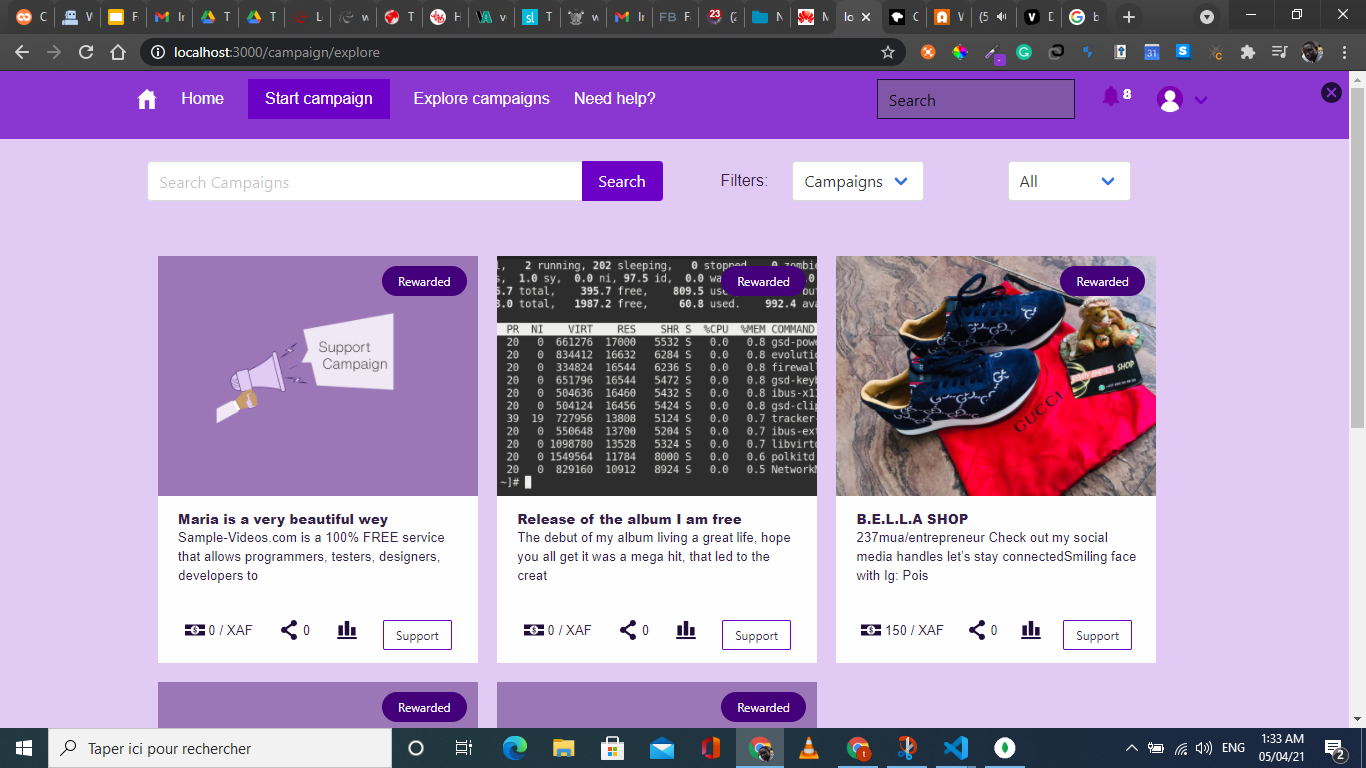The width and height of the screenshot is (1366, 768).
Task: Open a new browser tab with the plus button
Action: (1129, 17)
